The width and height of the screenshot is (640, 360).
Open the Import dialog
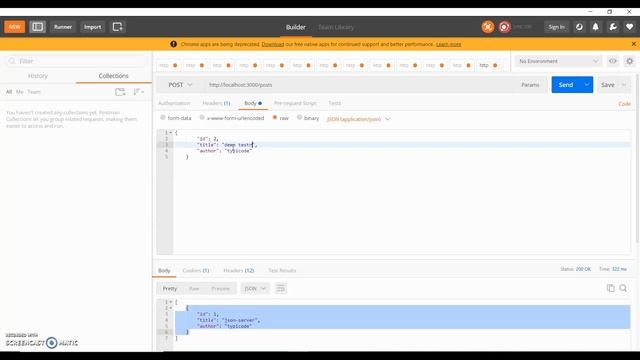click(x=92, y=27)
